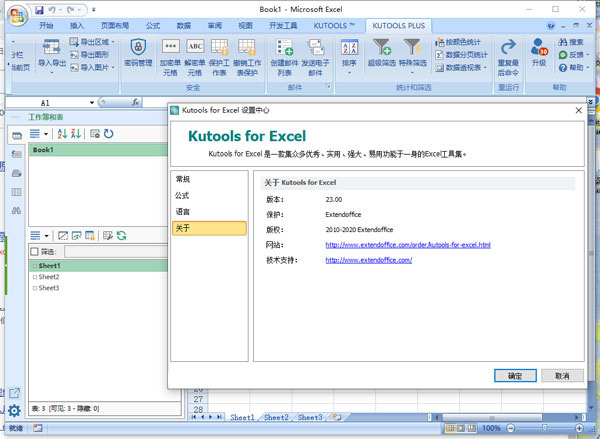The image size is (600, 439).
Task: Switch to Page Layout view in status bar
Action: coord(461,428)
